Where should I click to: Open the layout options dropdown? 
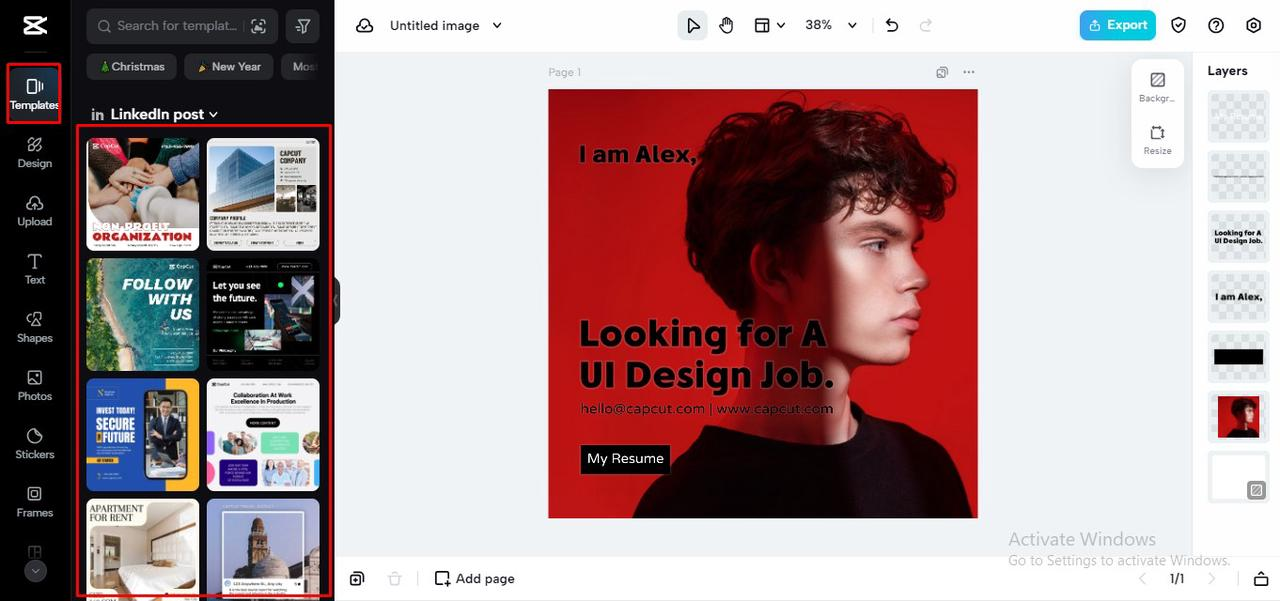click(769, 25)
